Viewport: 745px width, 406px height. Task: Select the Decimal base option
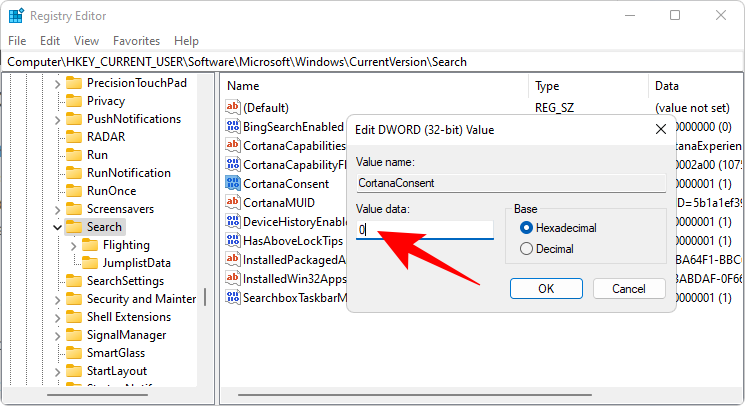[x=527, y=248]
